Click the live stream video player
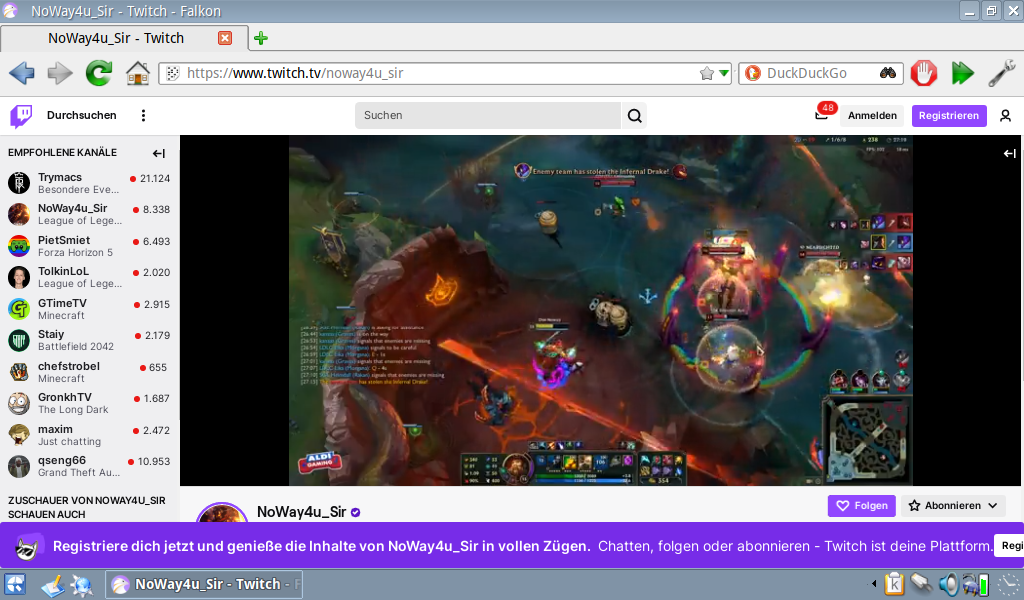The height and width of the screenshot is (600, 1024). point(600,310)
